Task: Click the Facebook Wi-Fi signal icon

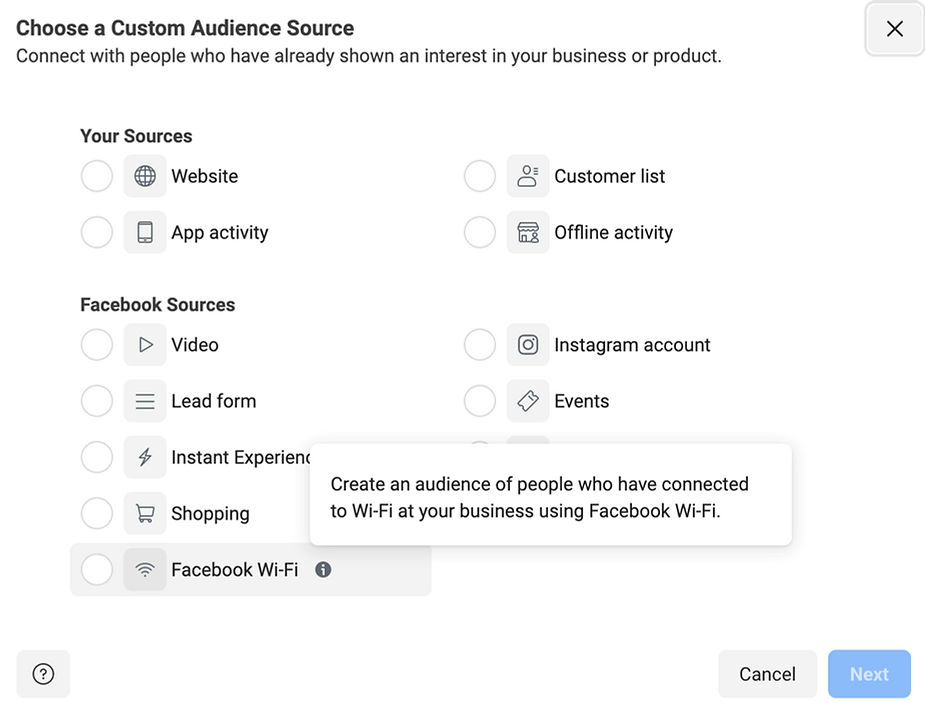Action: (x=145, y=570)
